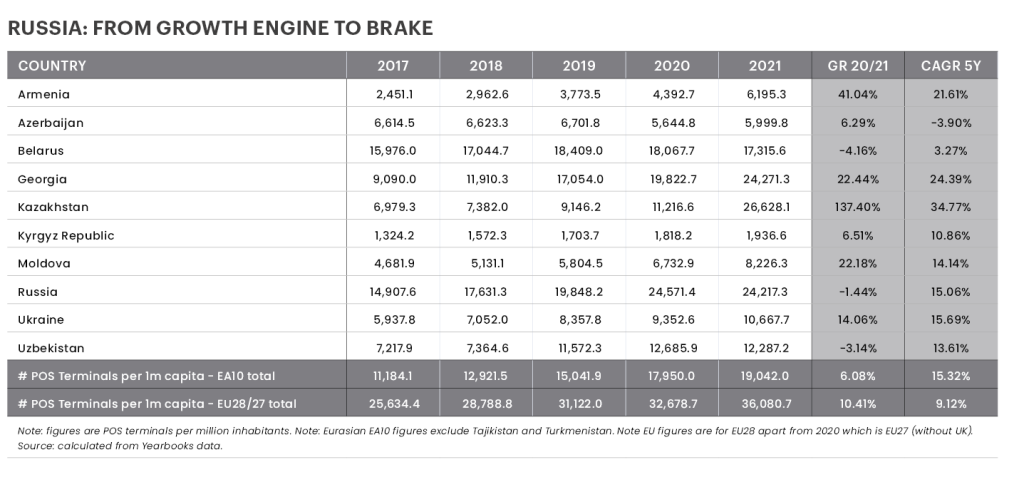Click the 2019 column header
1024x477 pixels.
pyautogui.click(x=579, y=66)
